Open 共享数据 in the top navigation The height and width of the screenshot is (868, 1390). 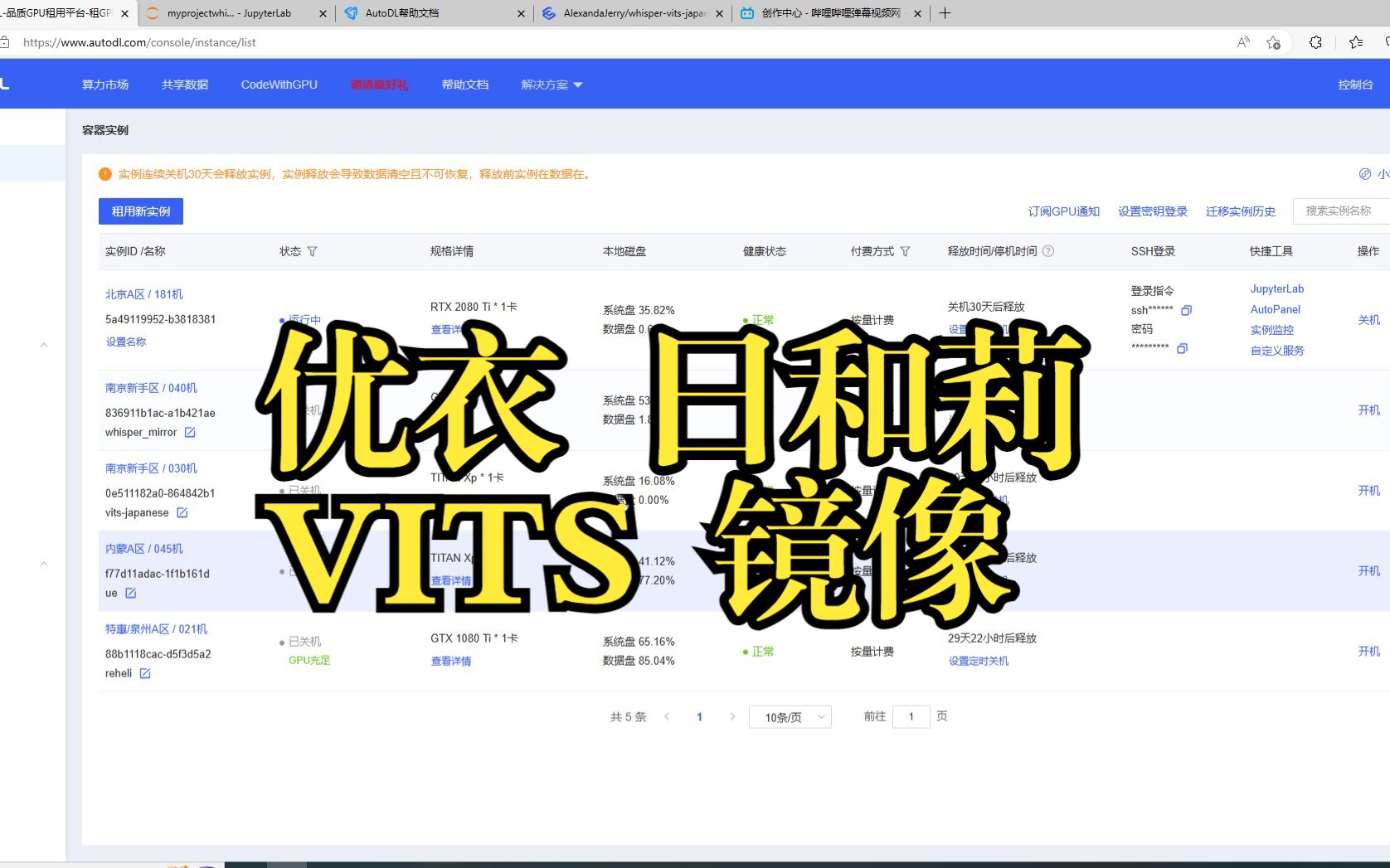click(x=185, y=85)
